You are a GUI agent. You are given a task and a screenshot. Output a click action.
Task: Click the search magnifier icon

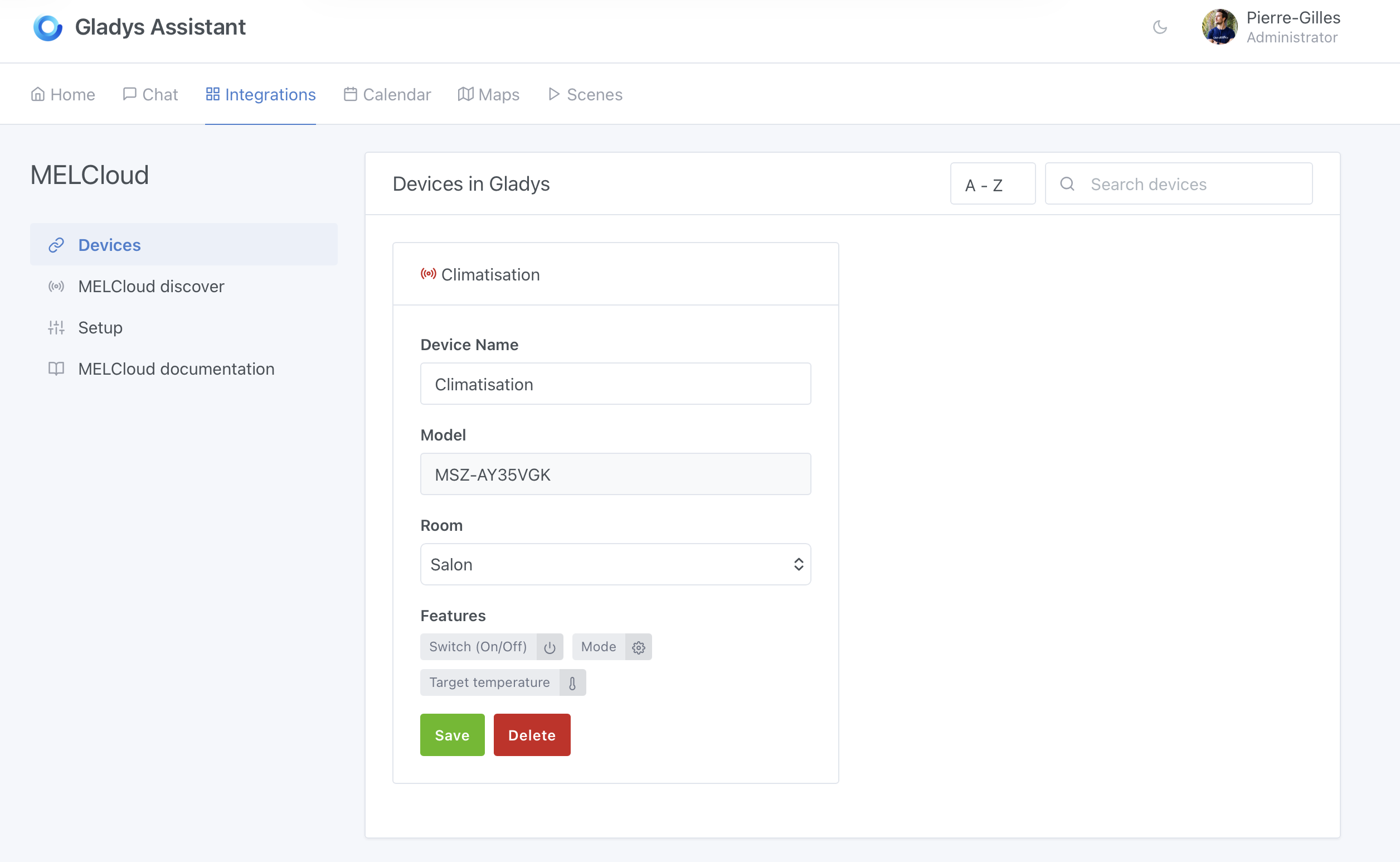coord(1067,183)
